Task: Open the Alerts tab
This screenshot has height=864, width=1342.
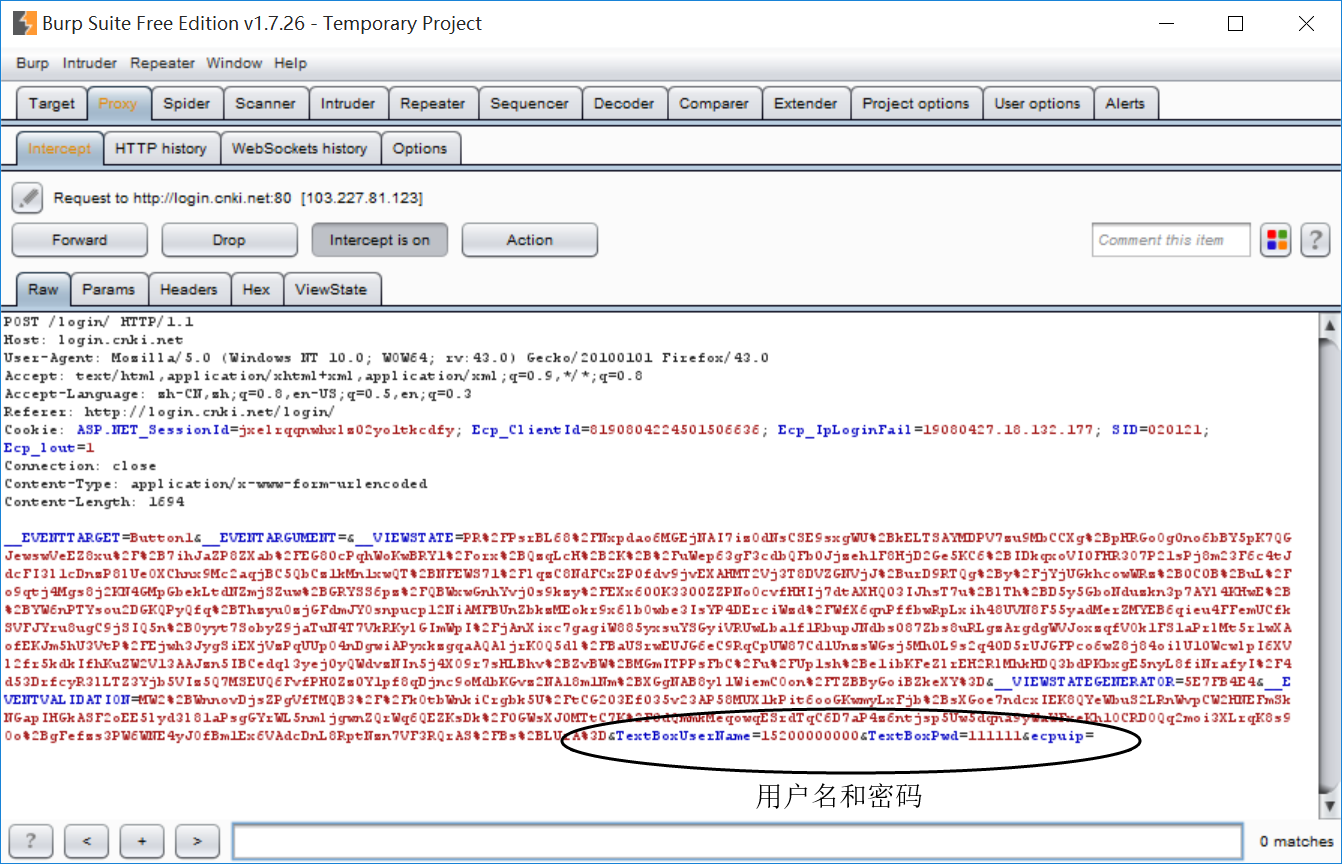Action: pos(1125,103)
